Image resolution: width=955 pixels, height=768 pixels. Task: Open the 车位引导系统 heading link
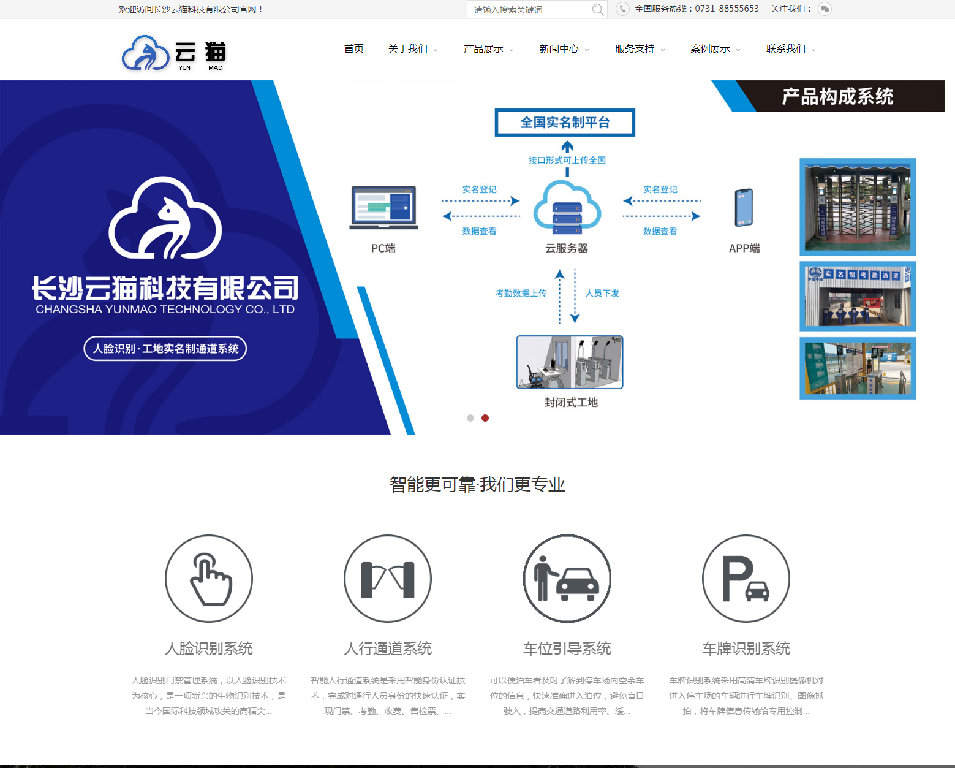567,649
